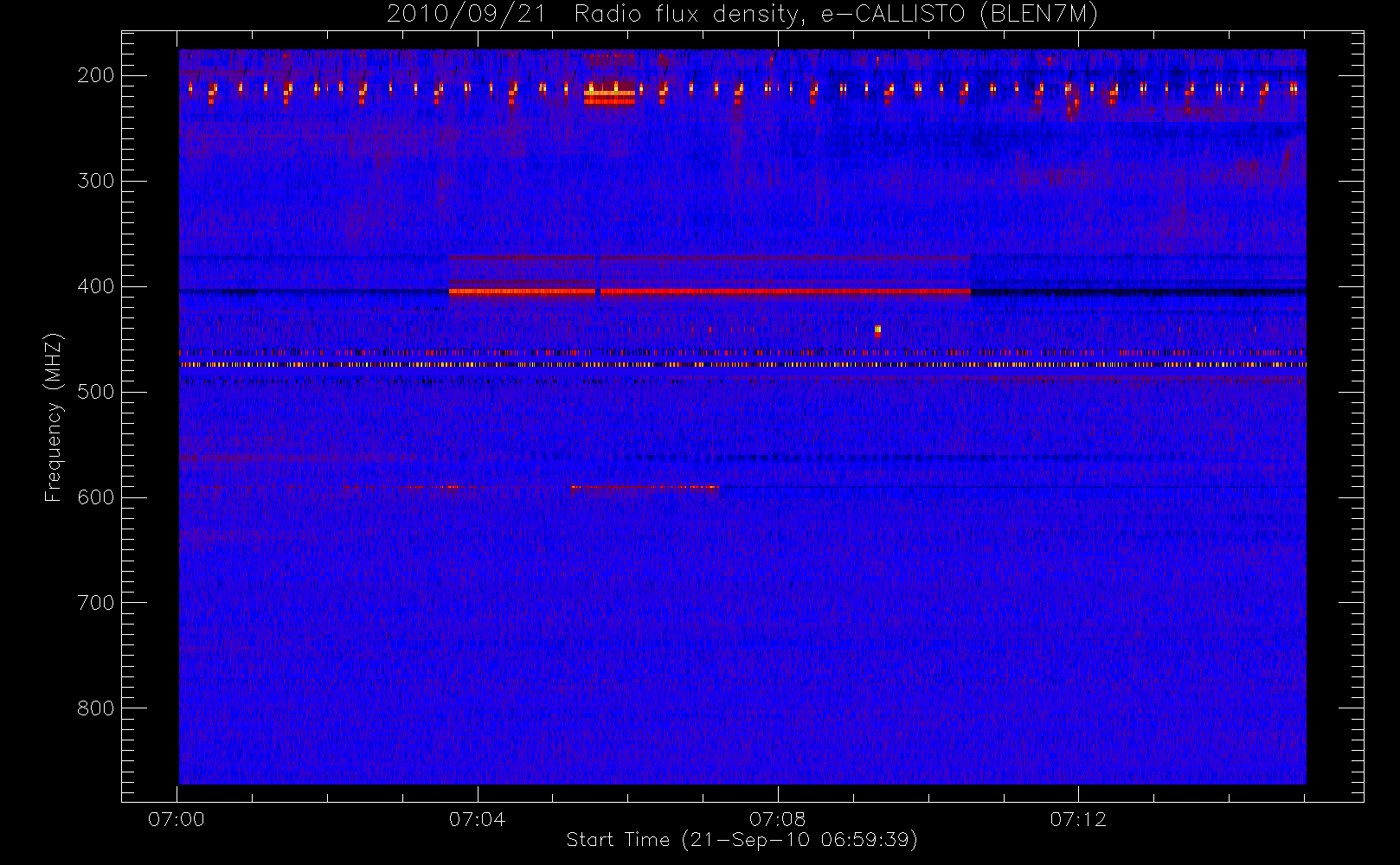The width and height of the screenshot is (1400, 865).
Task: Click the 600 frequency tick label
Action: (x=95, y=497)
